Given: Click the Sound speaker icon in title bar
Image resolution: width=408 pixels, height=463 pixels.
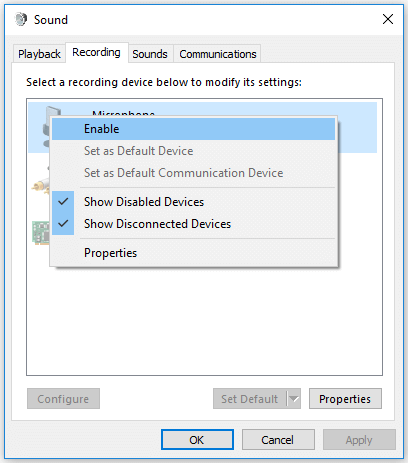Looking at the screenshot, I should click(21, 19).
